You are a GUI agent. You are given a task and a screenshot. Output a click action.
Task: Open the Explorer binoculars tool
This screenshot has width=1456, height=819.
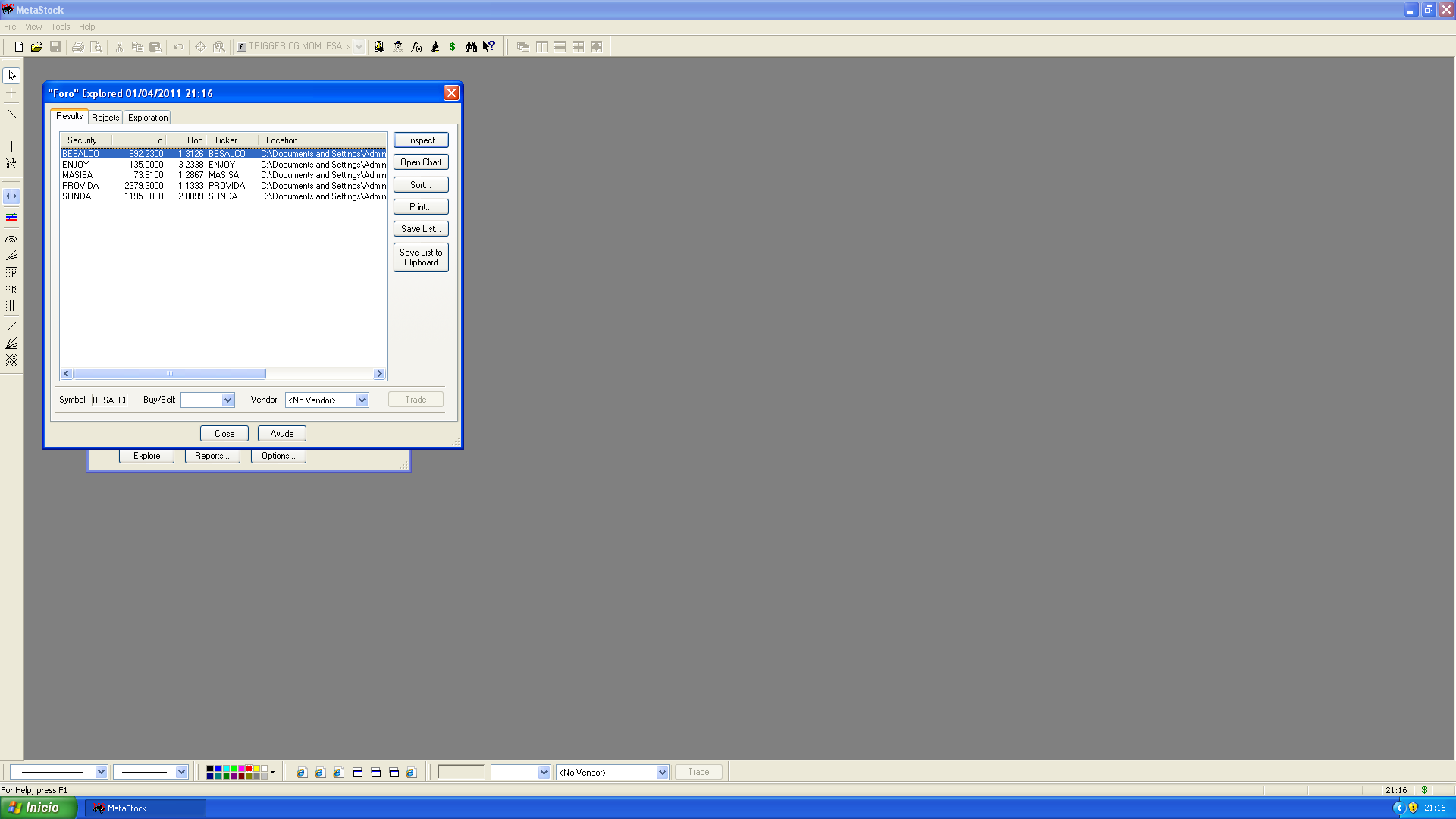click(471, 46)
